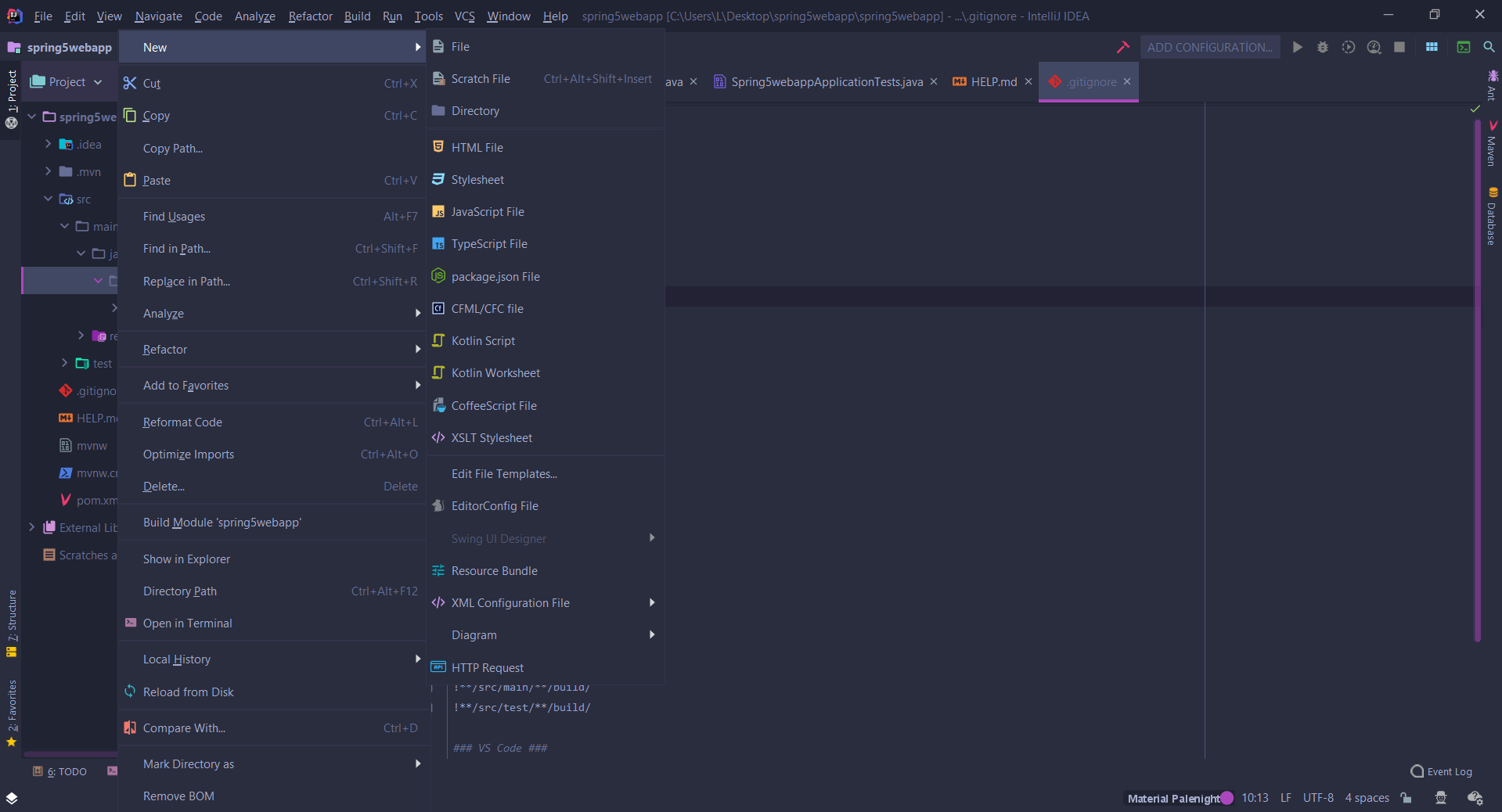Click the inspection profile icon in status bar

click(x=1441, y=798)
